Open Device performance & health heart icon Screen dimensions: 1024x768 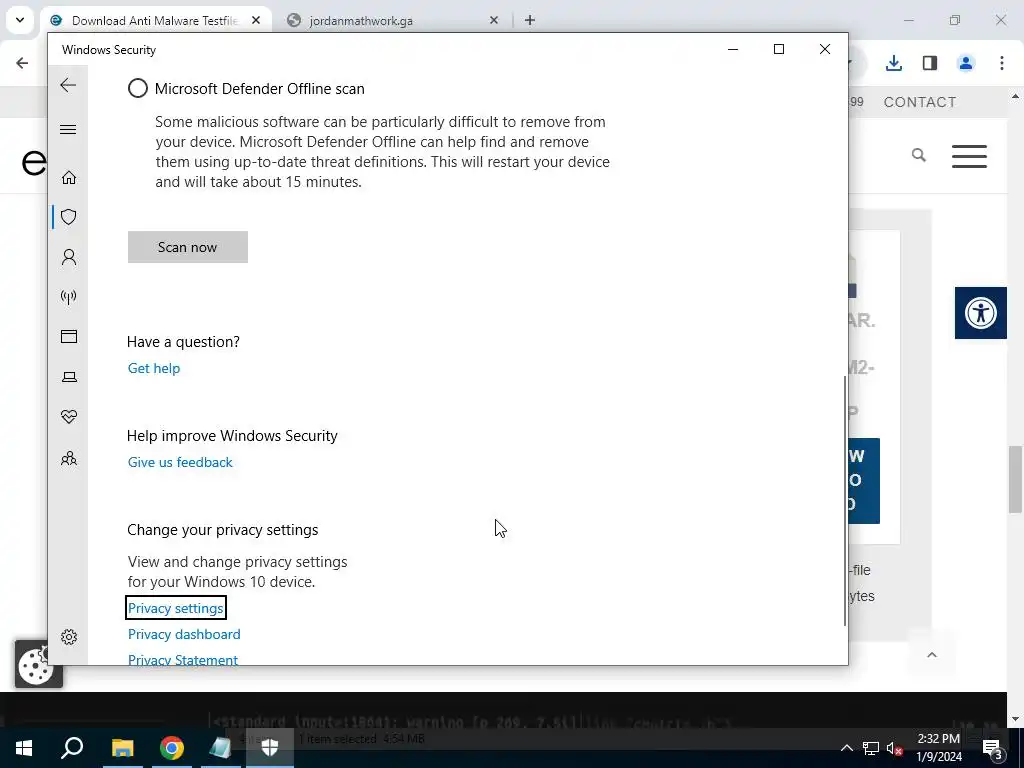[x=69, y=417]
